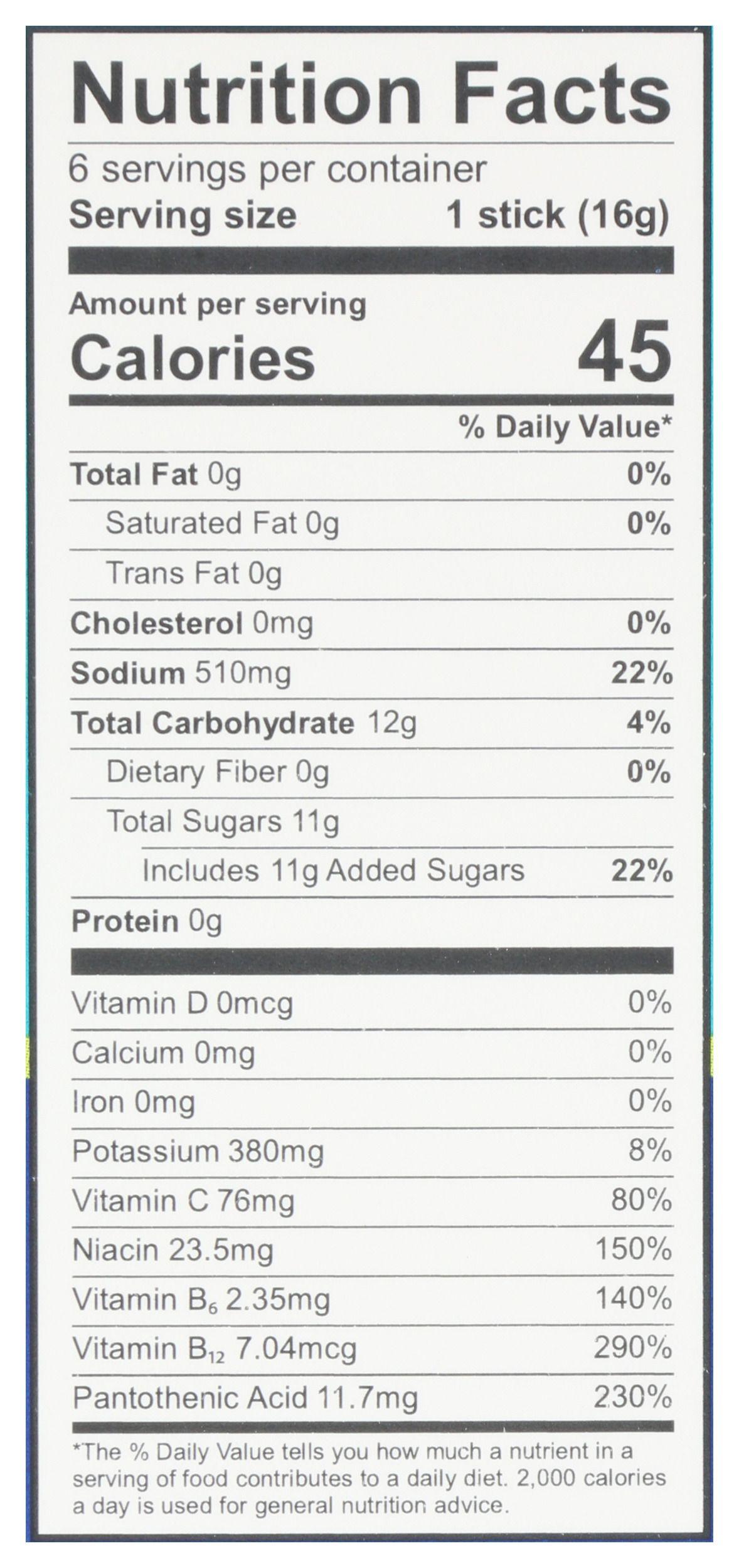This screenshot has height=1568, width=739.
Task: Click the % Daily Value header
Action: coord(565,427)
